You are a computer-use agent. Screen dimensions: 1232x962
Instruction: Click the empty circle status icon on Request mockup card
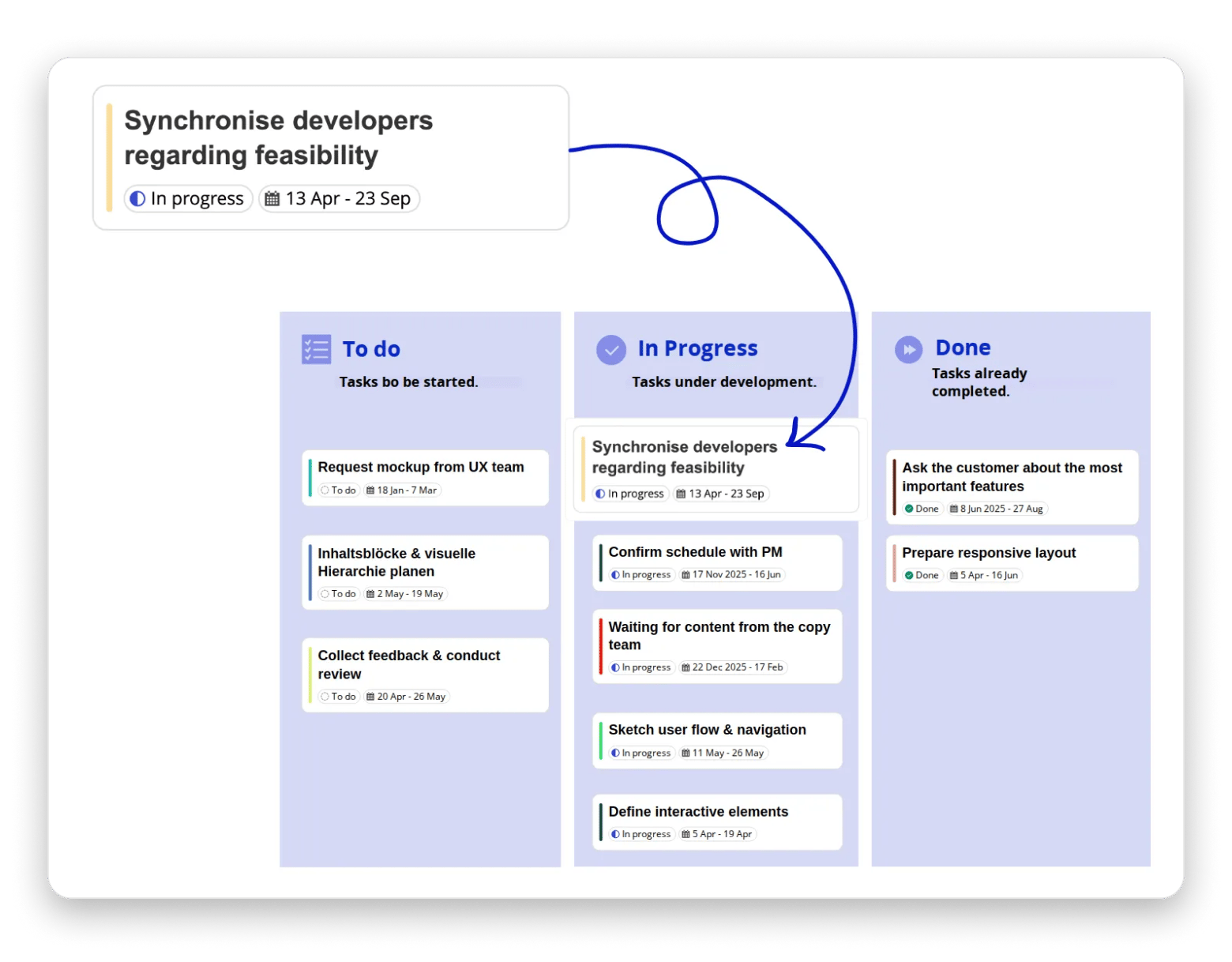tap(325, 490)
